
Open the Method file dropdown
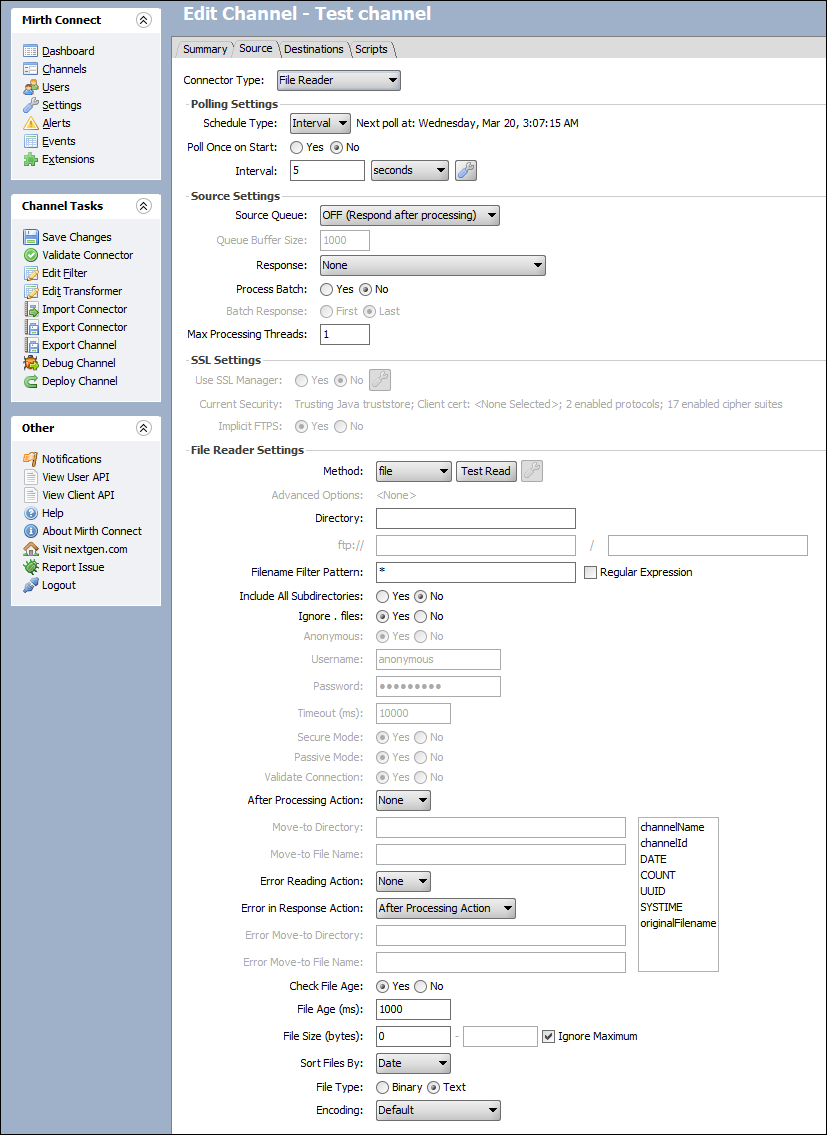(x=414, y=471)
